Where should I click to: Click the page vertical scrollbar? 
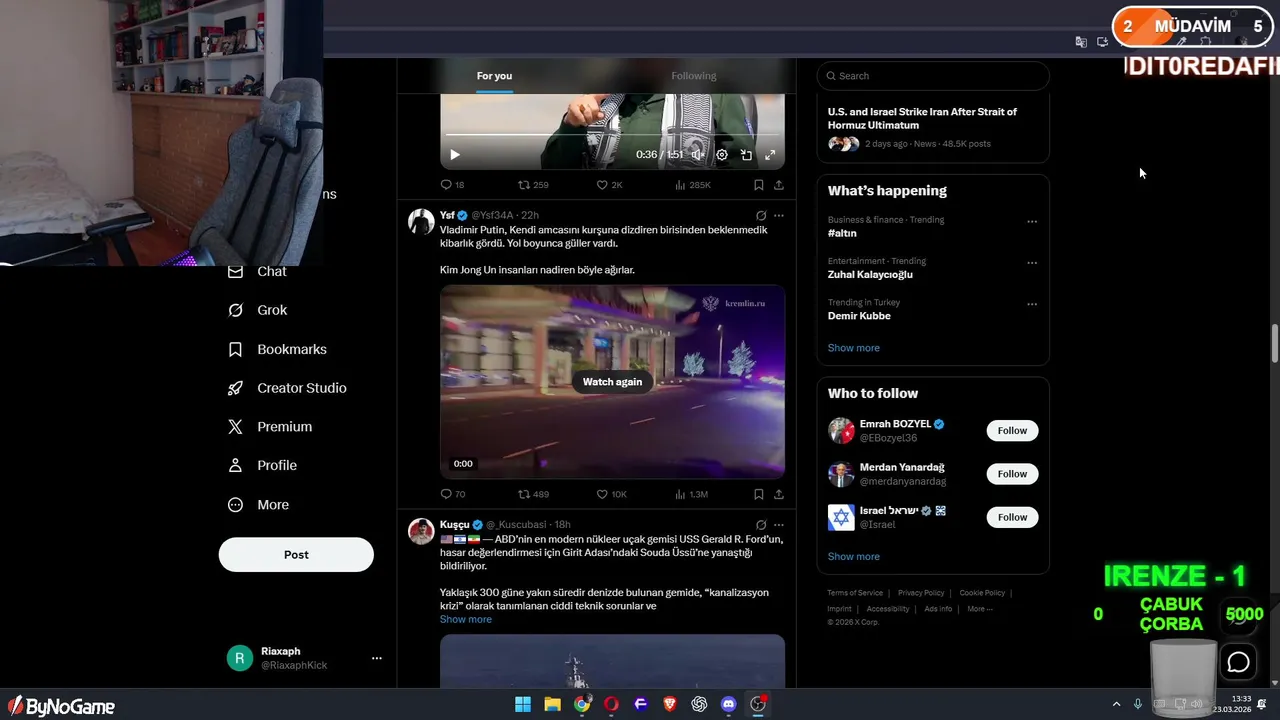point(1274,345)
